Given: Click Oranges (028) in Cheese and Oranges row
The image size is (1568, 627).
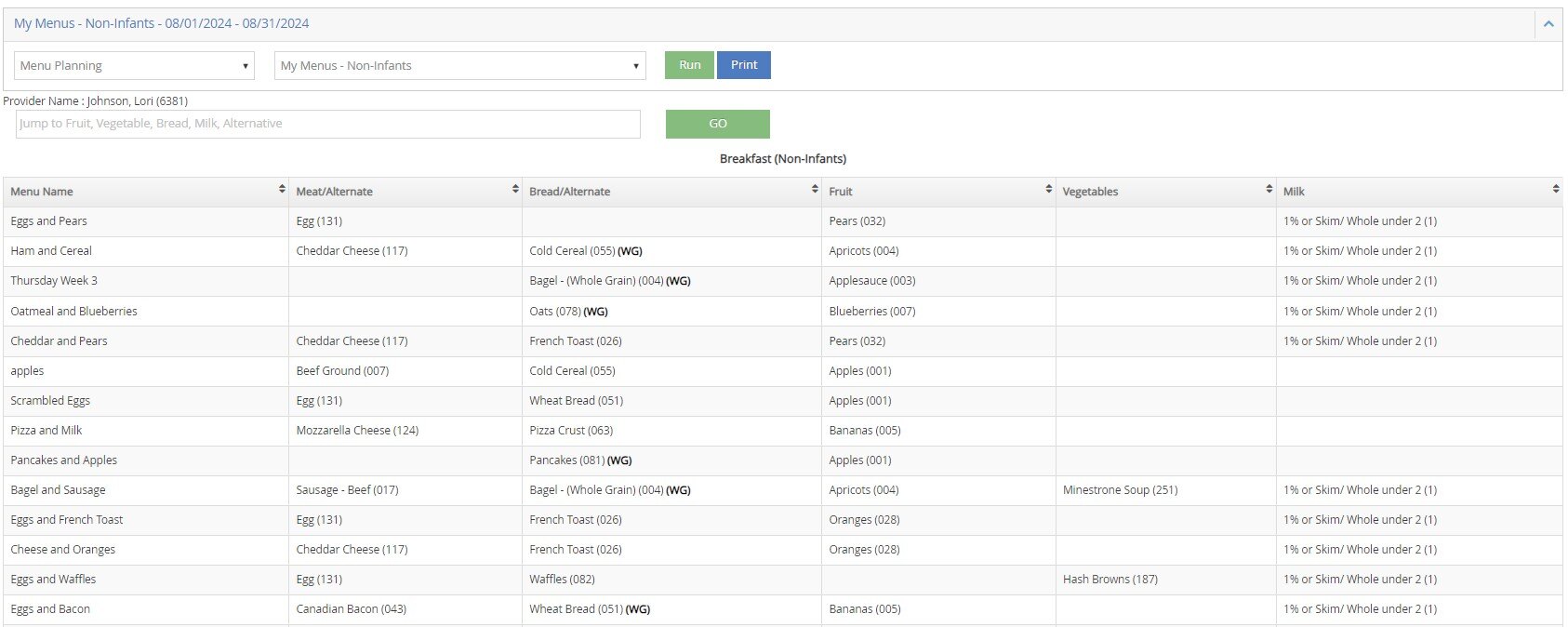Looking at the screenshot, I should tap(864, 550).
